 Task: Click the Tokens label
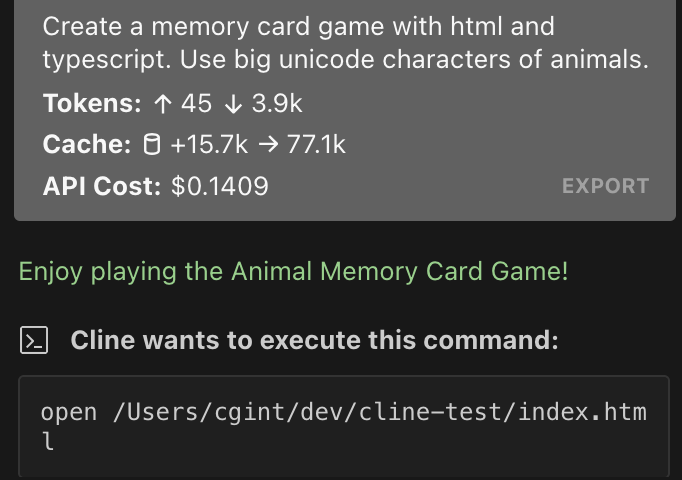92,103
